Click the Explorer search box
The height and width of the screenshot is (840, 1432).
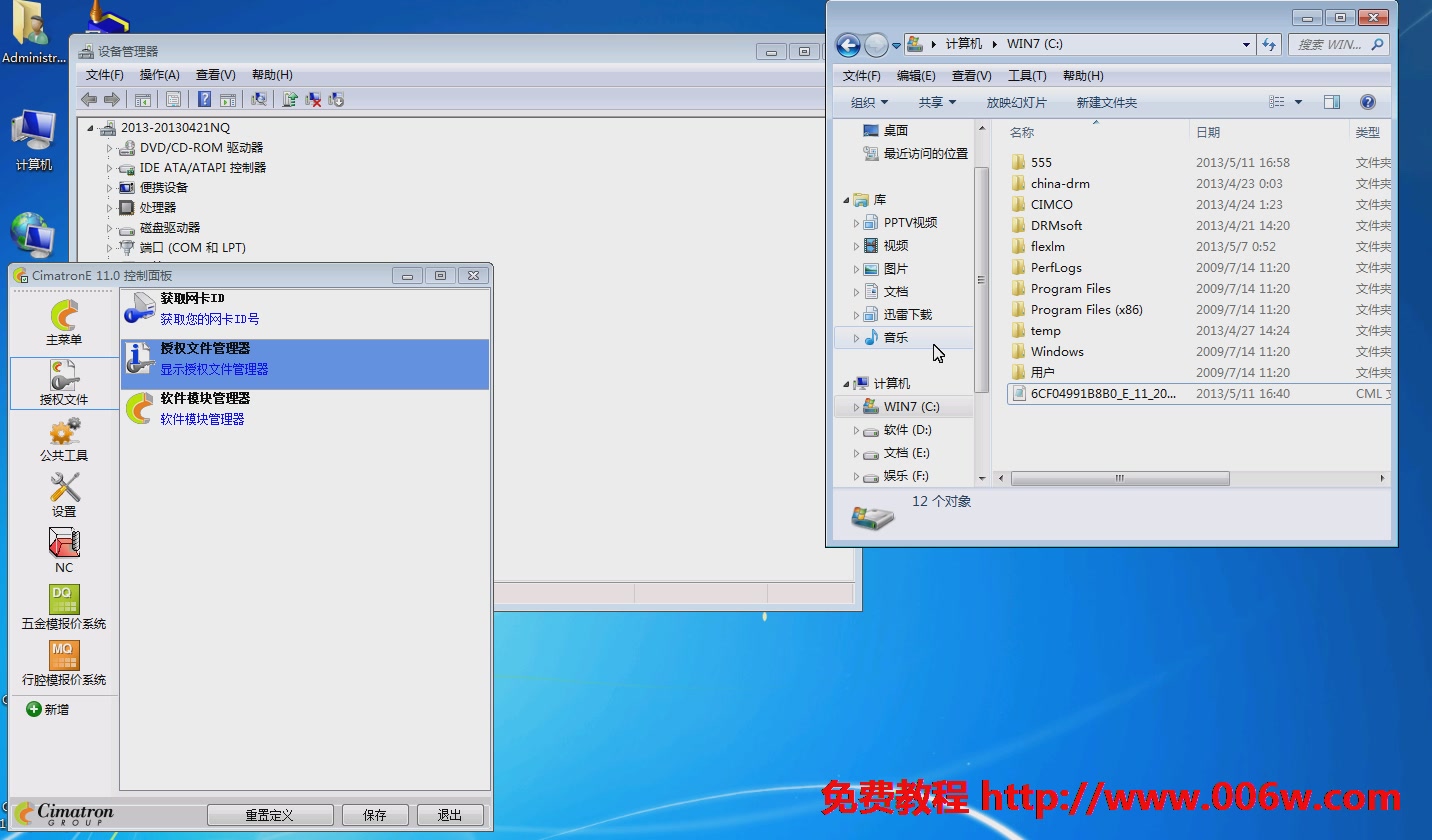coord(1338,44)
